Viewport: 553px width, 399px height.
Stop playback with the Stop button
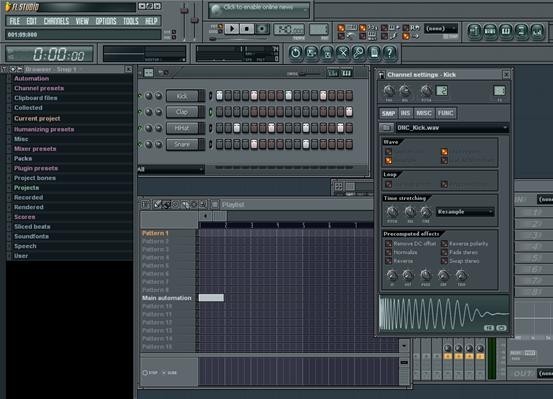(x=247, y=29)
